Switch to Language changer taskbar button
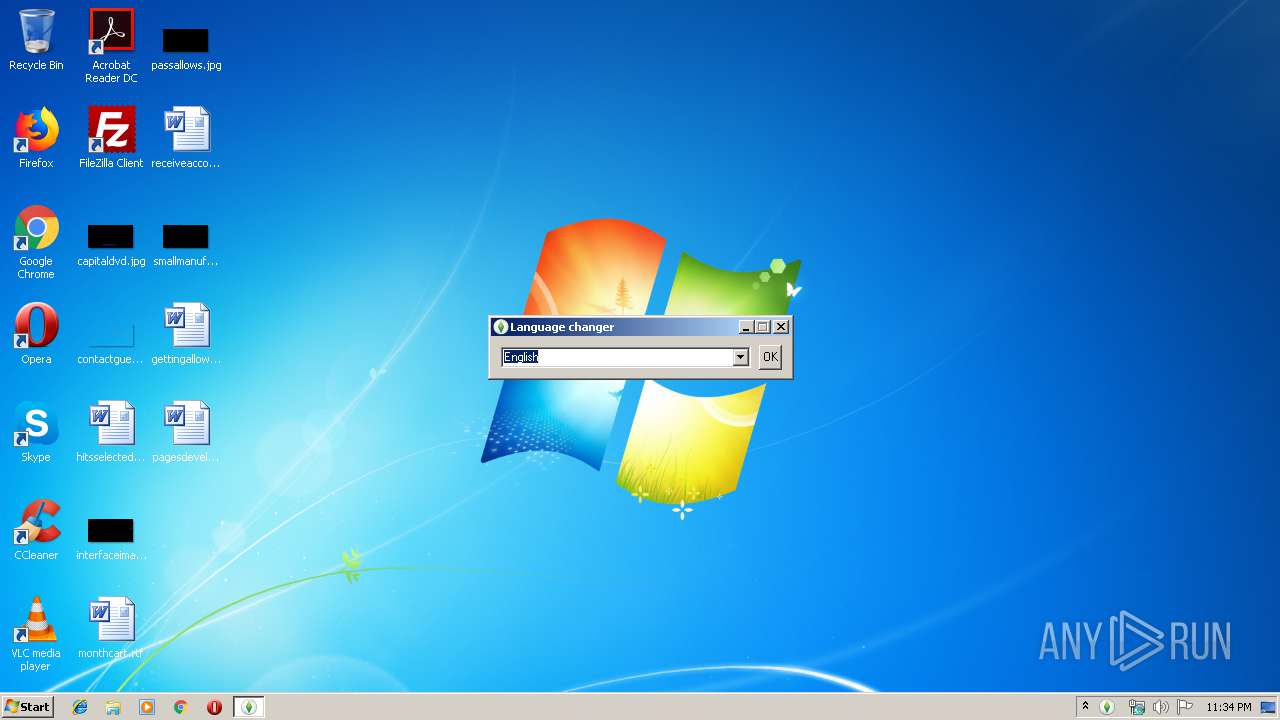Image resolution: width=1280 pixels, height=720 pixels. click(248, 707)
